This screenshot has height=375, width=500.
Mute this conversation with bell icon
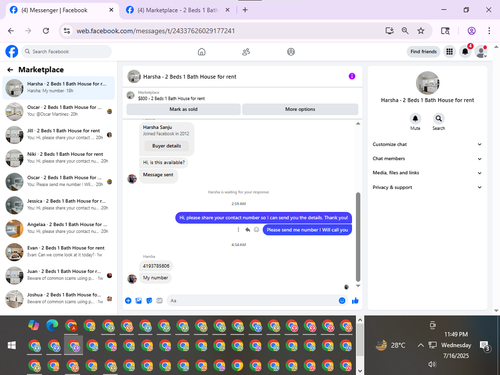pos(415,118)
